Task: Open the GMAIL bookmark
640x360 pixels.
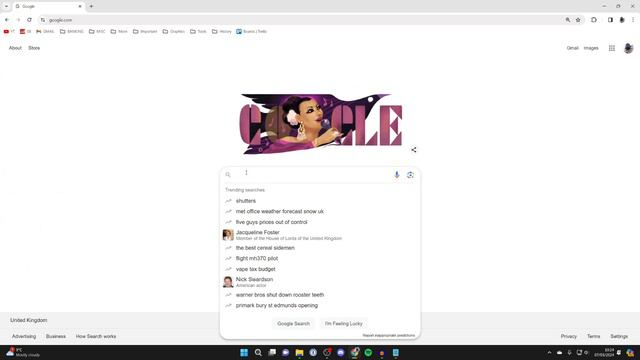Action: pyautogui.click(x=45, y=31)
